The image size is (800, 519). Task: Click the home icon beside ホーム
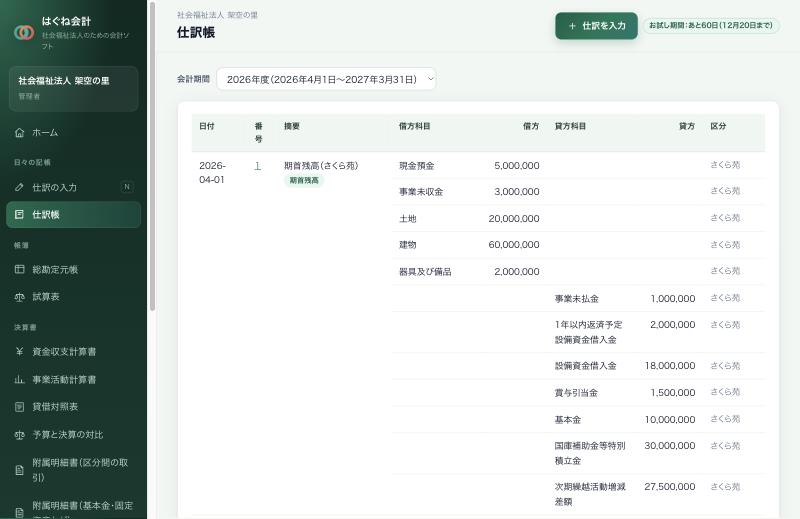click(x=19, y=133)
